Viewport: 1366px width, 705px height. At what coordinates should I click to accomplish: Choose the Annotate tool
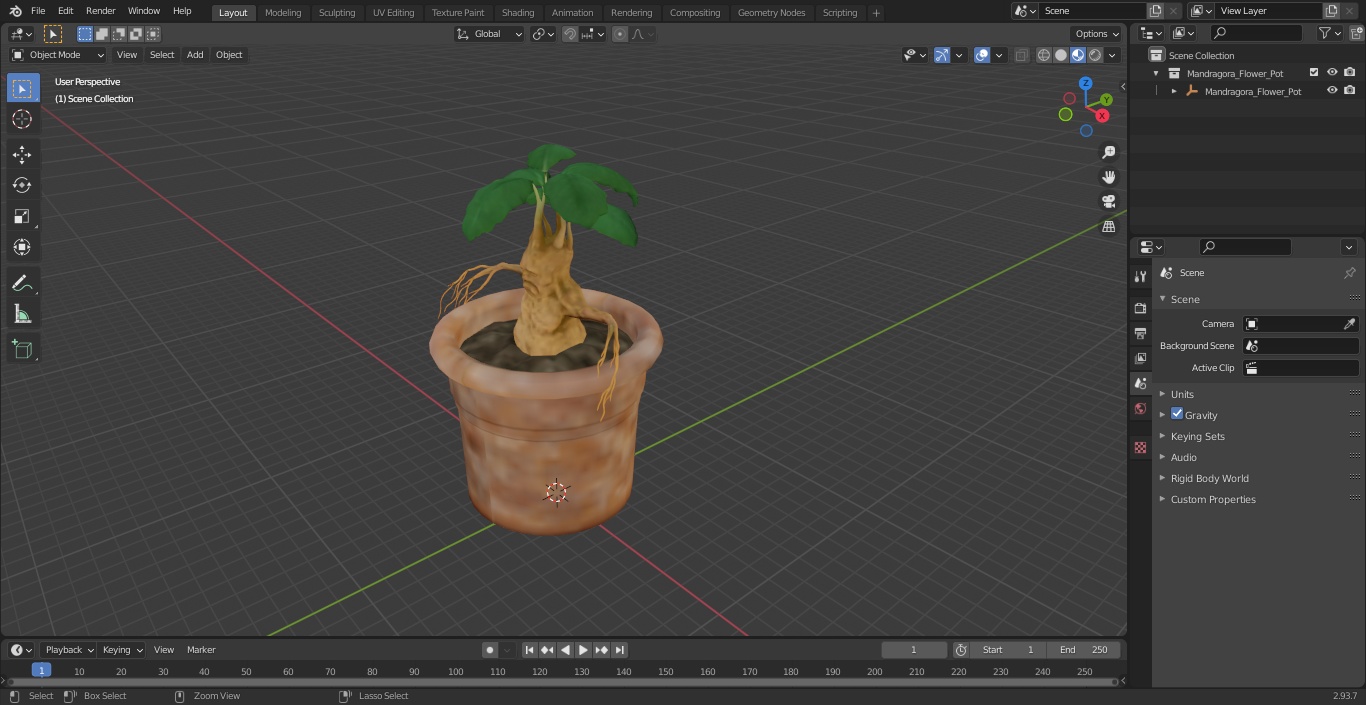(x=22, y=284)
